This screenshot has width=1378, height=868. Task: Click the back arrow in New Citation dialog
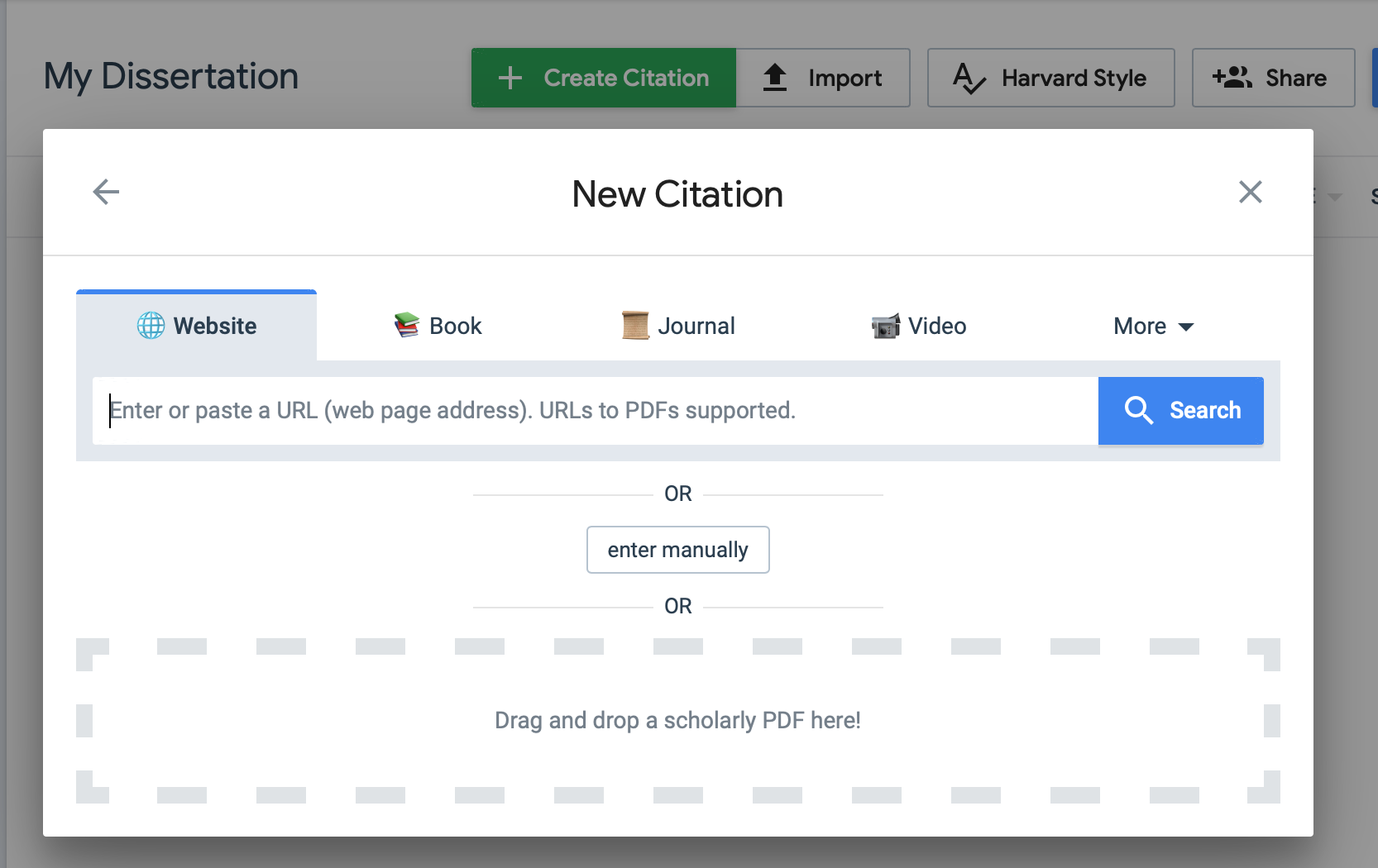click(x=106, y=192)
